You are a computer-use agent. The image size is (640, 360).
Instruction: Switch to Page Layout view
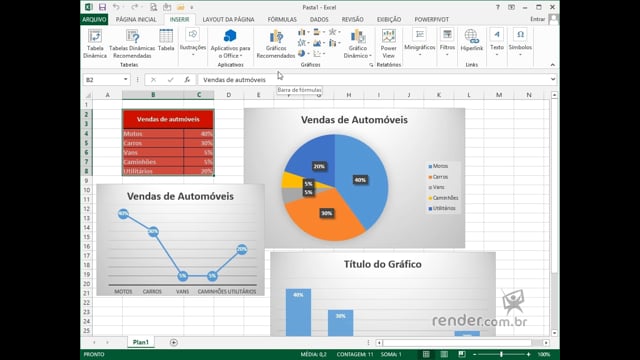444,354
